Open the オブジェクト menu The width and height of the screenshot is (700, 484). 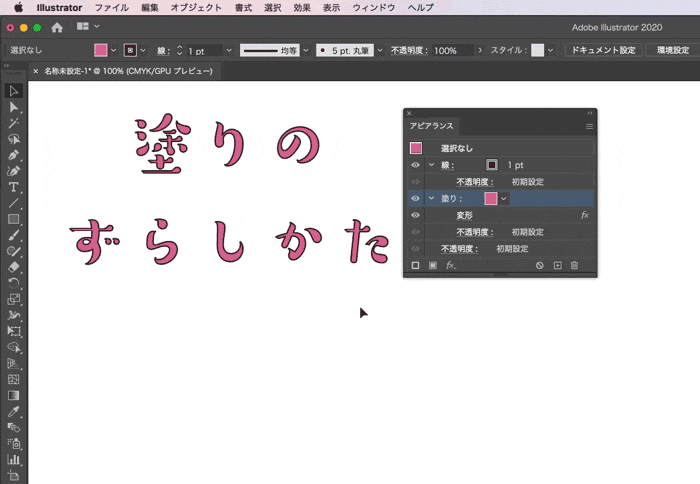tap(195, 7)
